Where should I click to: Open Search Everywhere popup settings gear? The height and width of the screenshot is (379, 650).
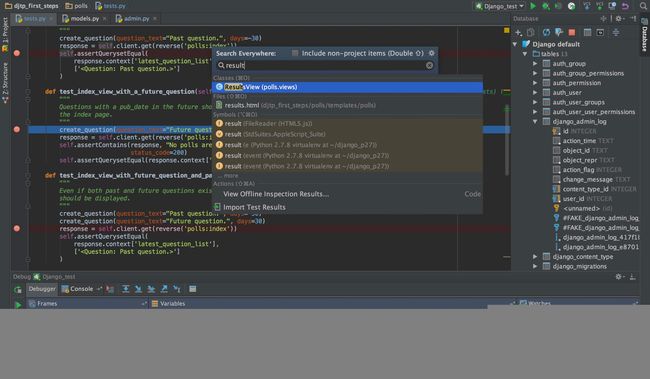point(432,53)
